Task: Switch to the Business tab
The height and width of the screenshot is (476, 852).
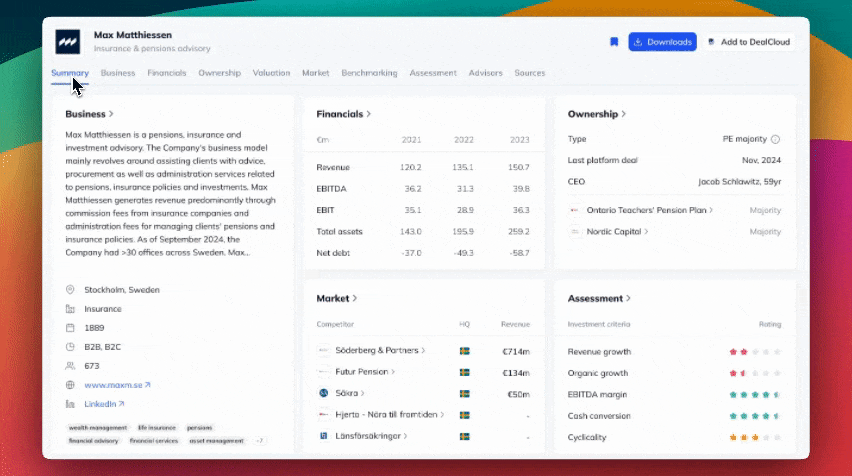Action: pos(118,73)
